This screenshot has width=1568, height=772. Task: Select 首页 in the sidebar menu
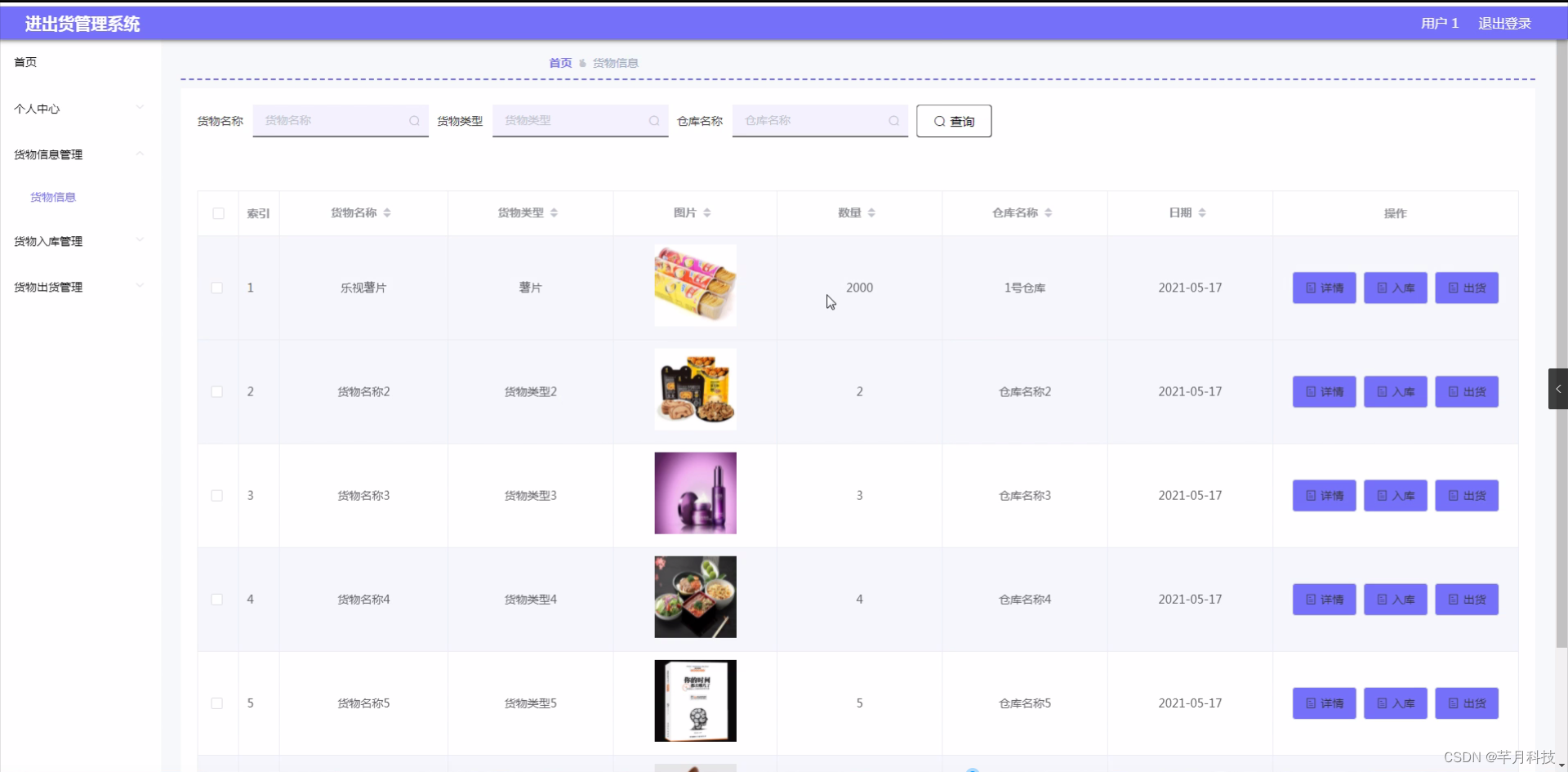tap(24, 61)
